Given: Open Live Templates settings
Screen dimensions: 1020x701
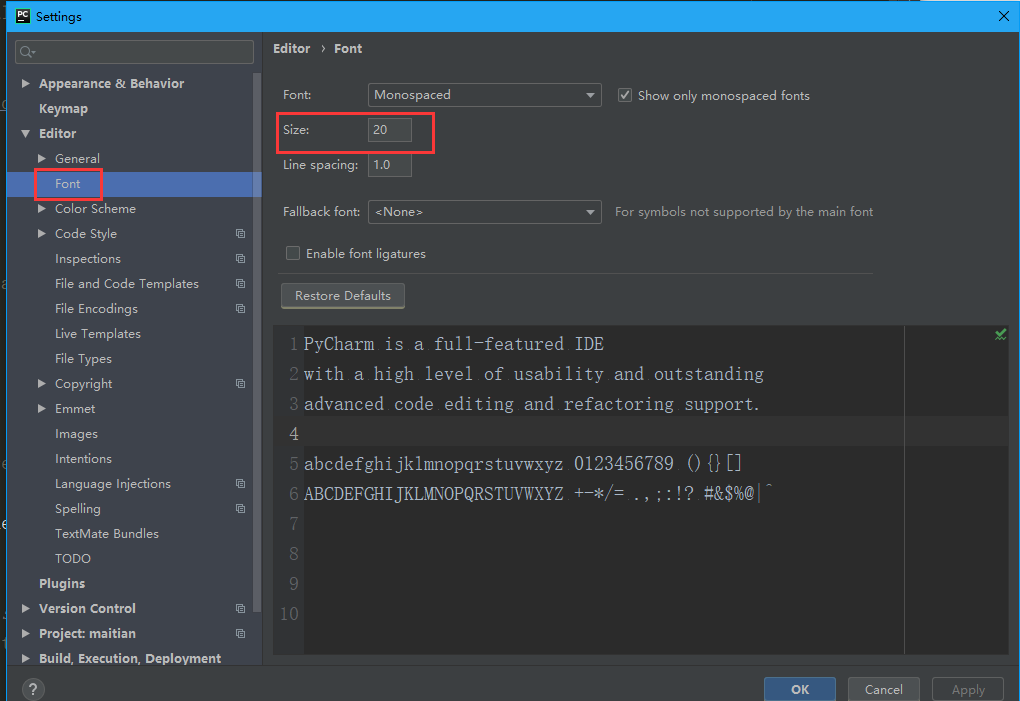Looking at the screenshot, I should coord(98,334).
